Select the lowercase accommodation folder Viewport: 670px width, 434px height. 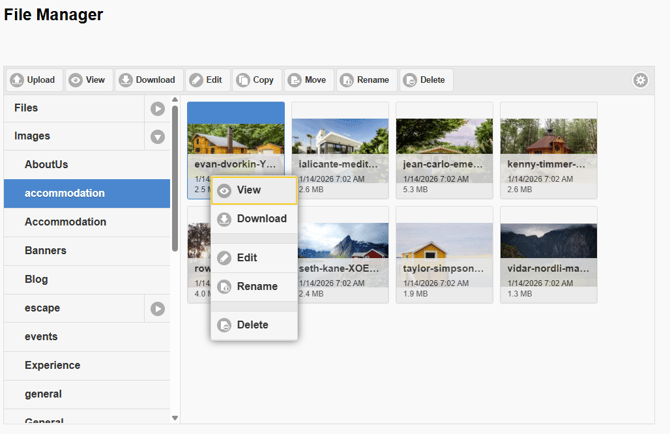[x=87, y=193]
